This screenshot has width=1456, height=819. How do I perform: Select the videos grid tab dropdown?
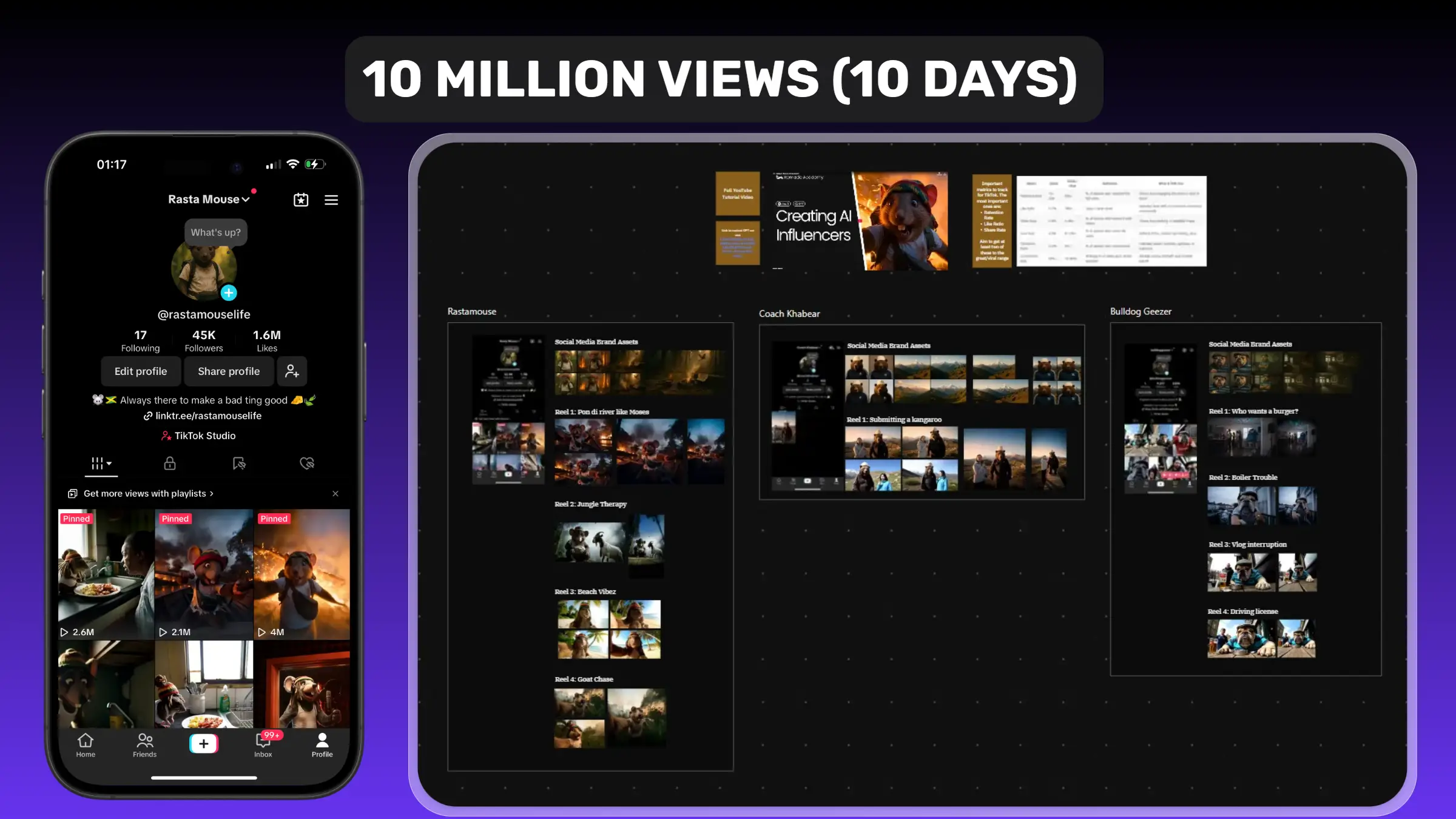(101, 463)
